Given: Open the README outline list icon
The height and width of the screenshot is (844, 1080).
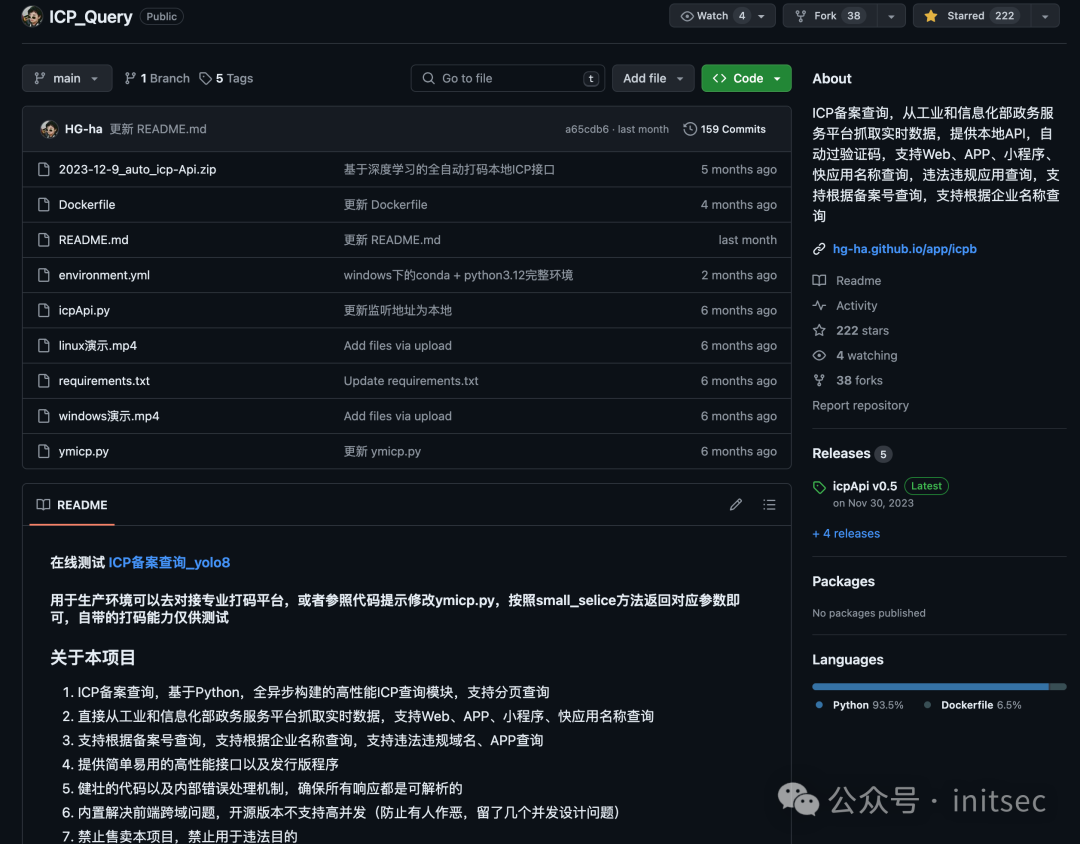Looking at the screenshot, I should coord(769,504).
